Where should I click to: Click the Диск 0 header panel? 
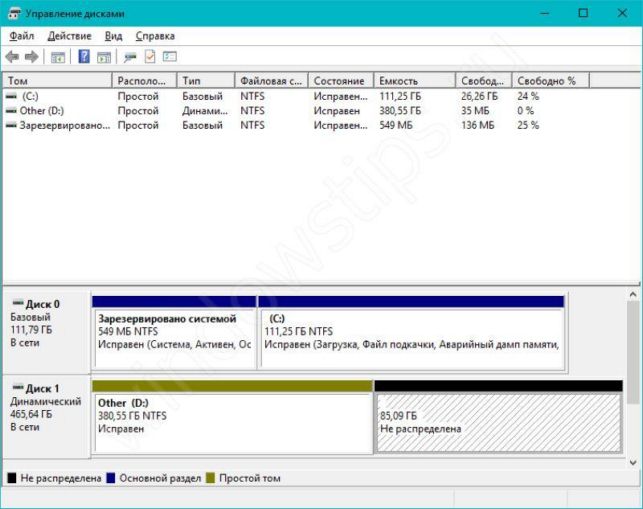coord(46,331)
